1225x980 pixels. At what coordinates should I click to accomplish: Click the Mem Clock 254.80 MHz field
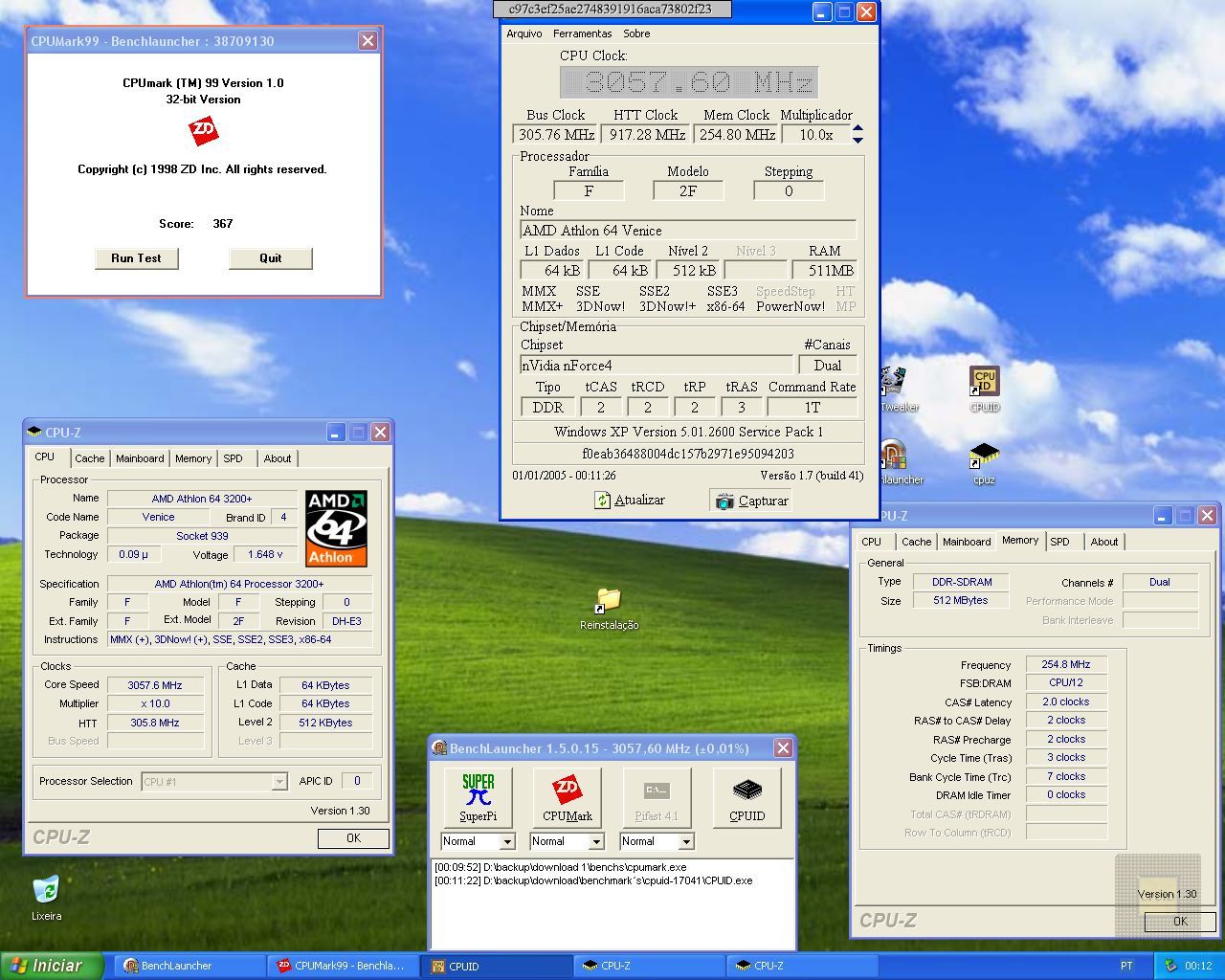click(736, 135)
